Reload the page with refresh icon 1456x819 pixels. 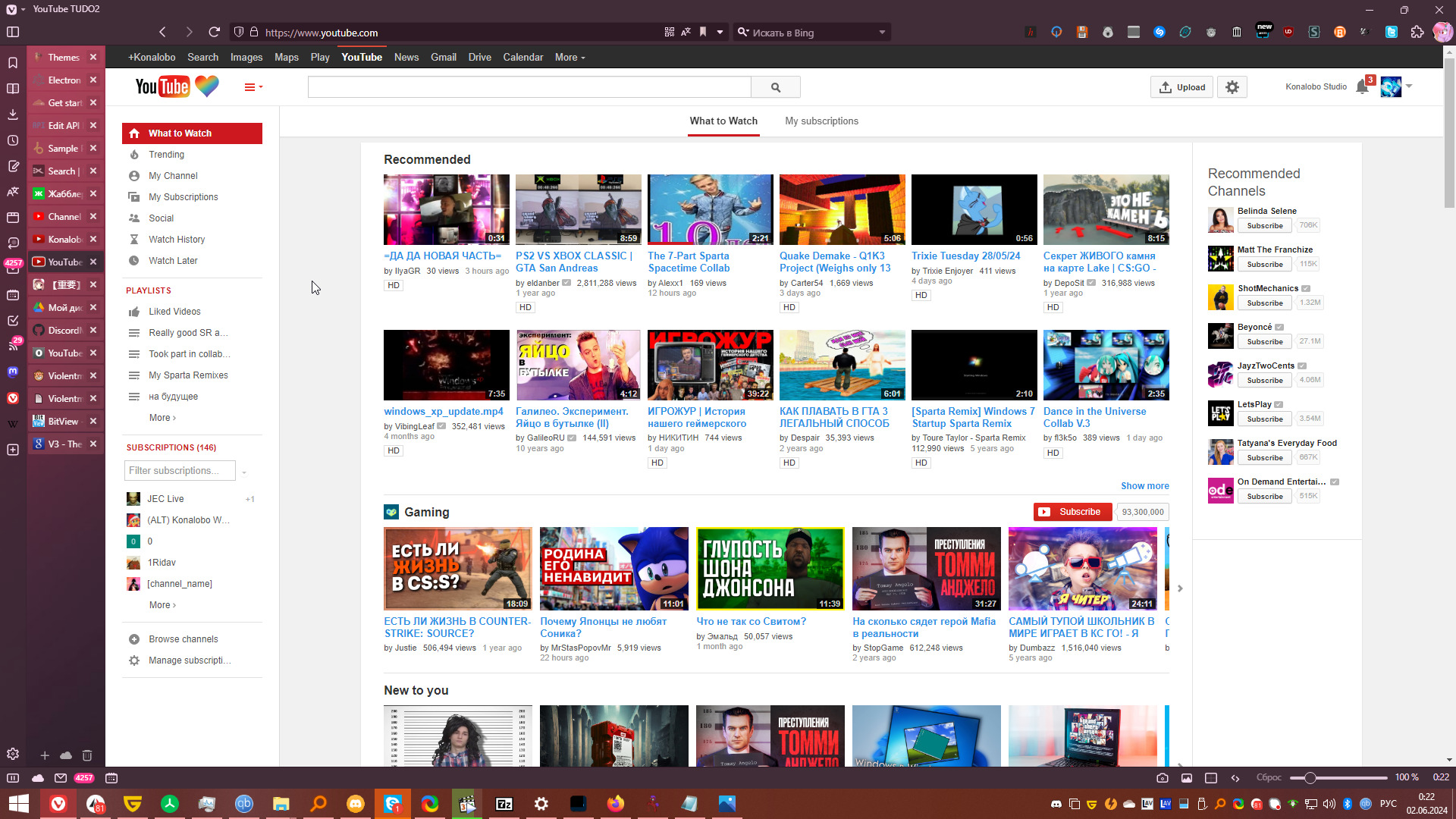click(x=215, y=32)
